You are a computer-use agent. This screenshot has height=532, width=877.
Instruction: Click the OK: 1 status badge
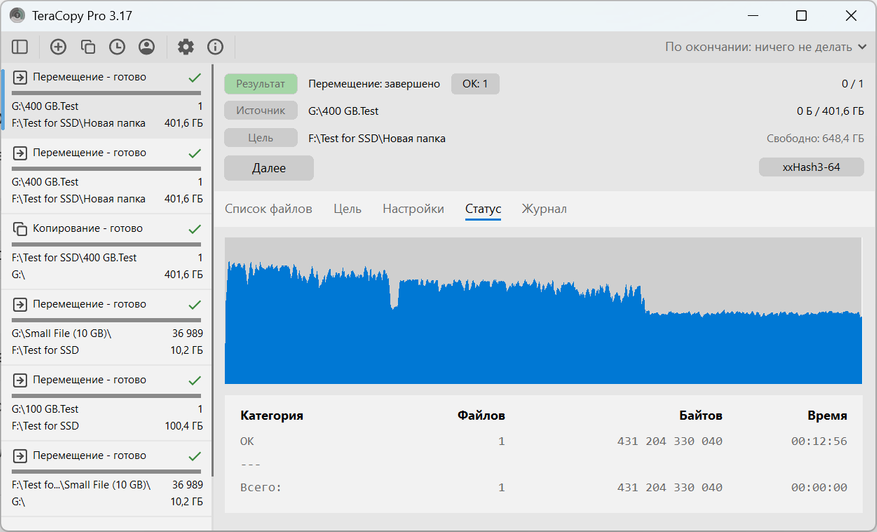475,84
